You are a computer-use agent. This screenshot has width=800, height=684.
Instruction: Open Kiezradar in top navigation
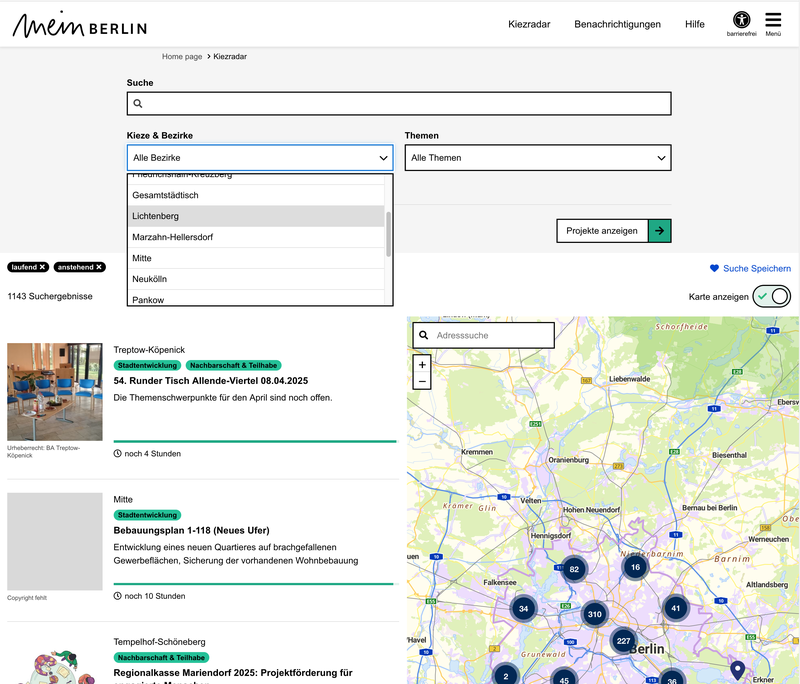click(x=529, y=24)
